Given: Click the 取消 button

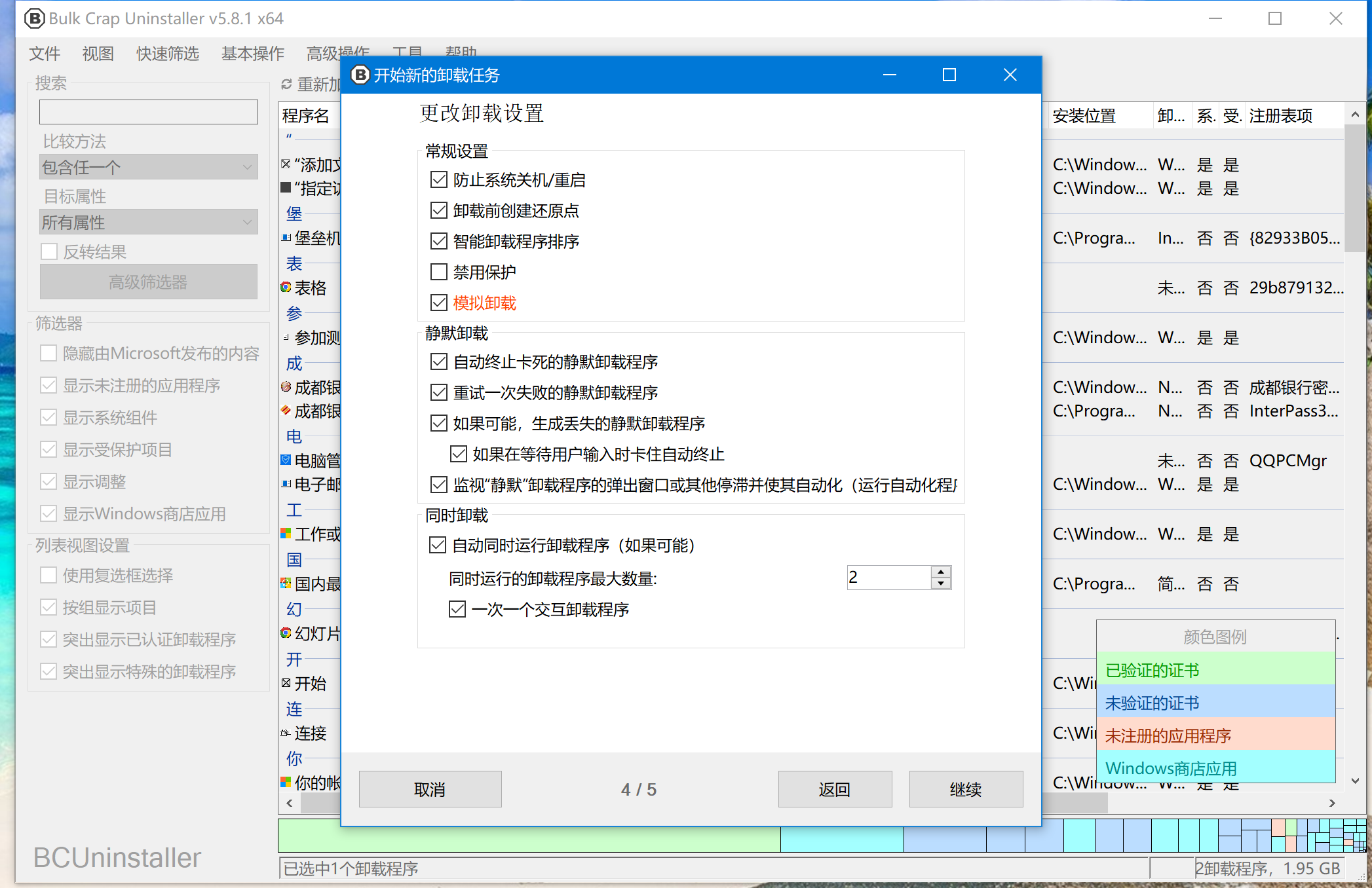Looking at the screenshot, I should 430,789.
